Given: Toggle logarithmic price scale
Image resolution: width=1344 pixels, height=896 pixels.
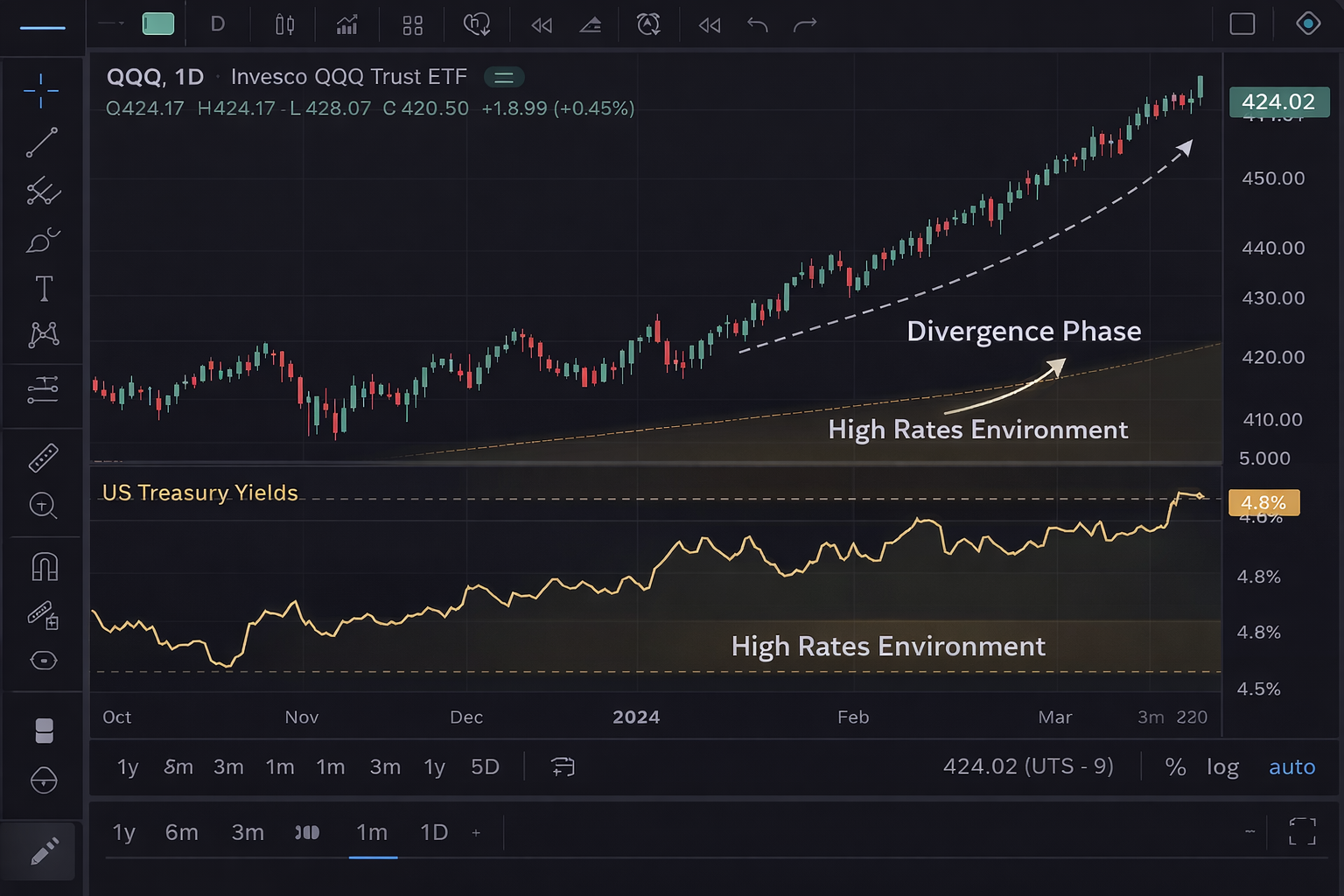Looking at the screenshot, I should point(1222,766).
